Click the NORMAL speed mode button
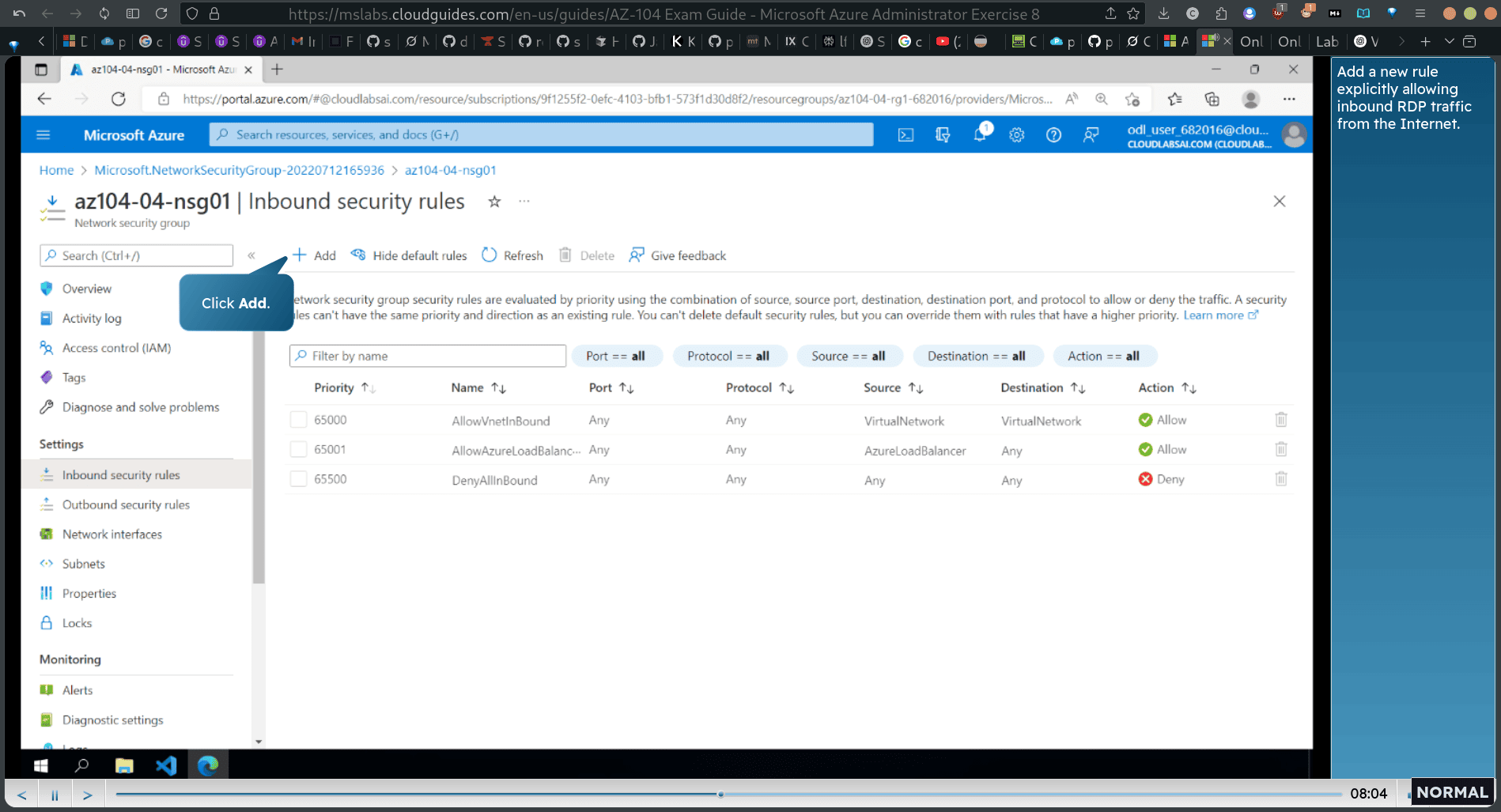Image resolution: width=1501 pixels, height=812 pixels. pos(1453,792)
